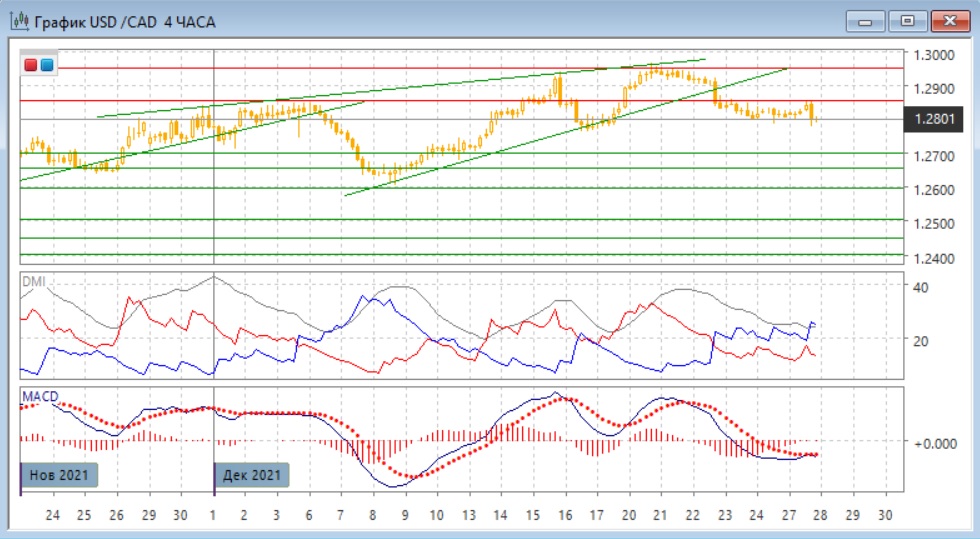Screen dimensions: 980x539
Task: Click the candlestick chart icon in title bar
Action: click(x=20, y=21)
